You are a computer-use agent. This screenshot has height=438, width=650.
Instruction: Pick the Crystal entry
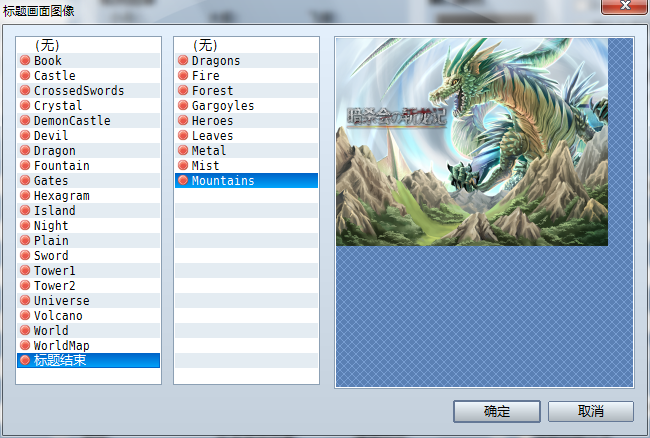(x=88, y=105)
